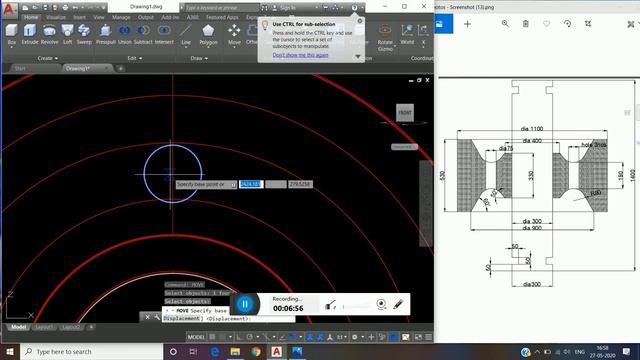
Task: Select the Revolve tool
Action: pos(49,33)
